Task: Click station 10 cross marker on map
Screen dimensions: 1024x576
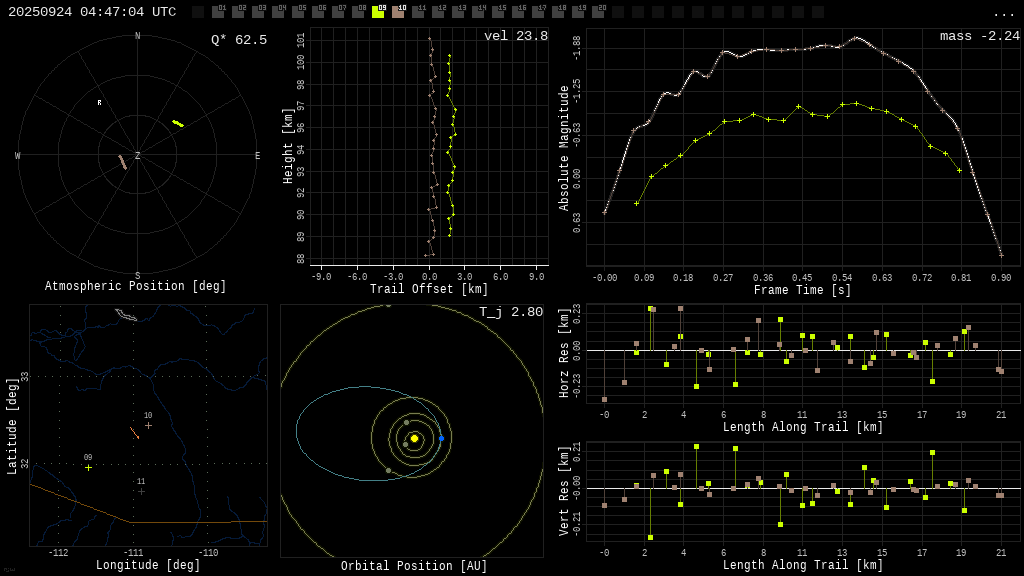Action: (x=148, y=425)
